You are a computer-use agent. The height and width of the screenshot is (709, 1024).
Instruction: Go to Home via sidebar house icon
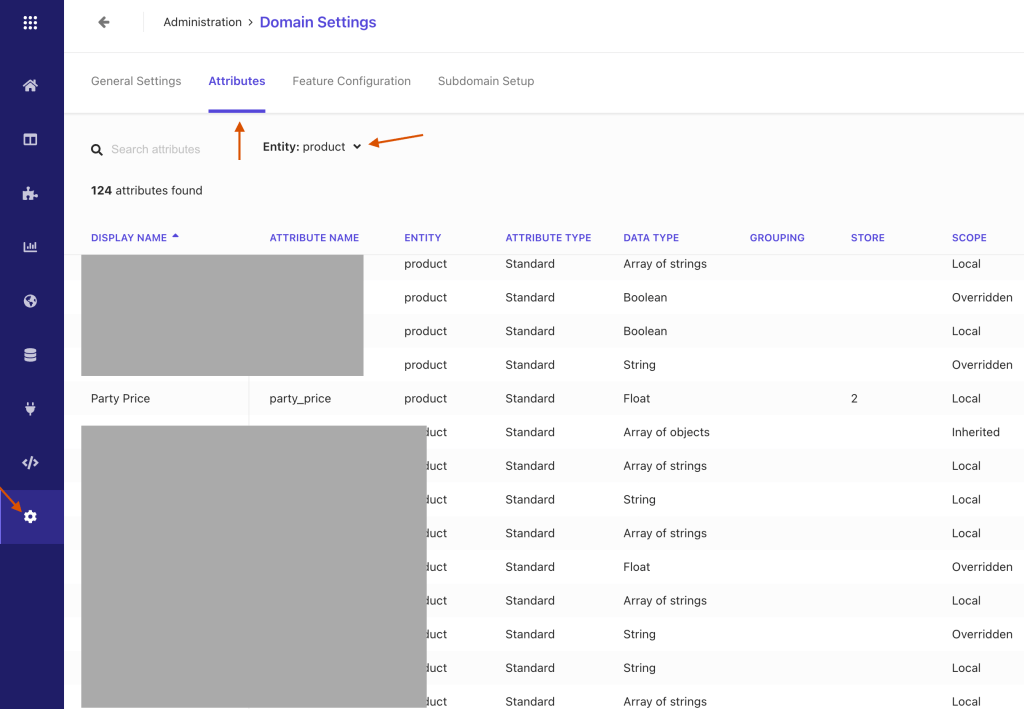point(30,86)
